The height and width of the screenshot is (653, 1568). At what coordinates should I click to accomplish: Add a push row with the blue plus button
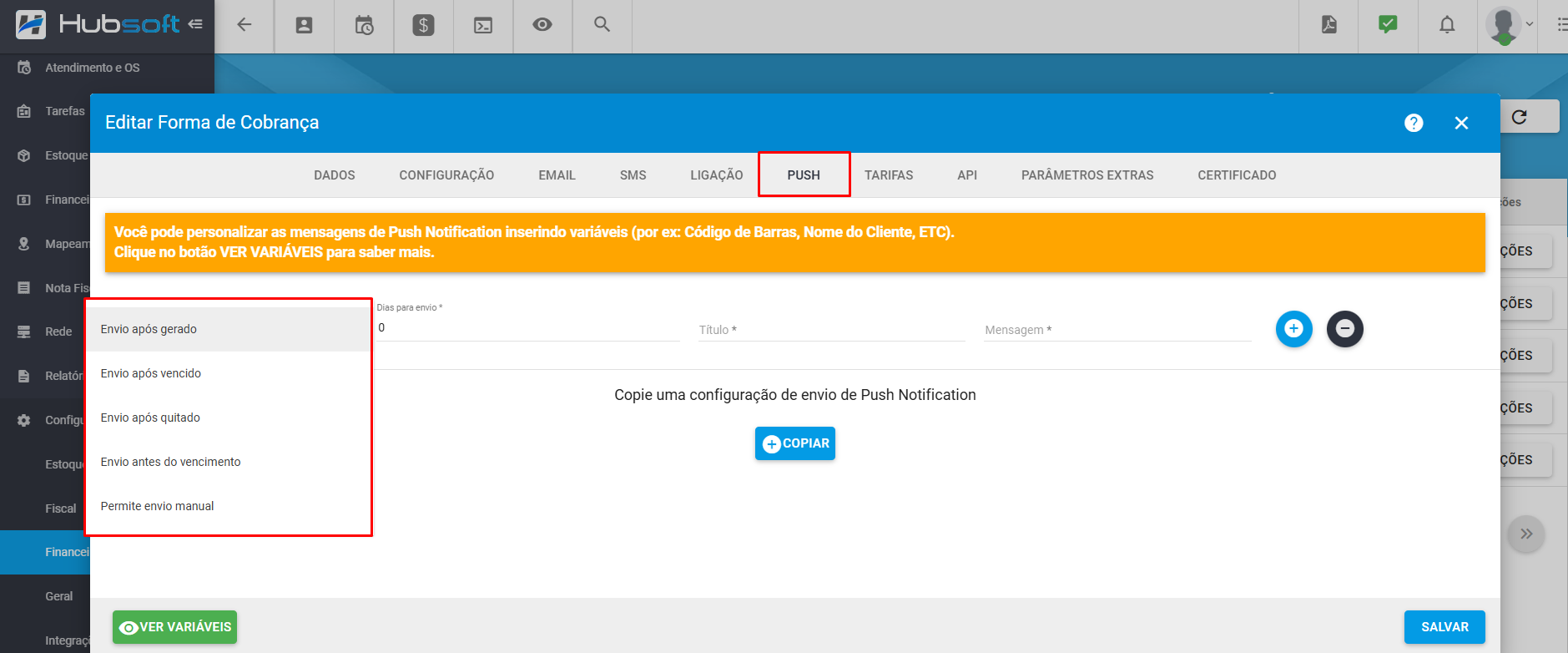pos(1294,329)
